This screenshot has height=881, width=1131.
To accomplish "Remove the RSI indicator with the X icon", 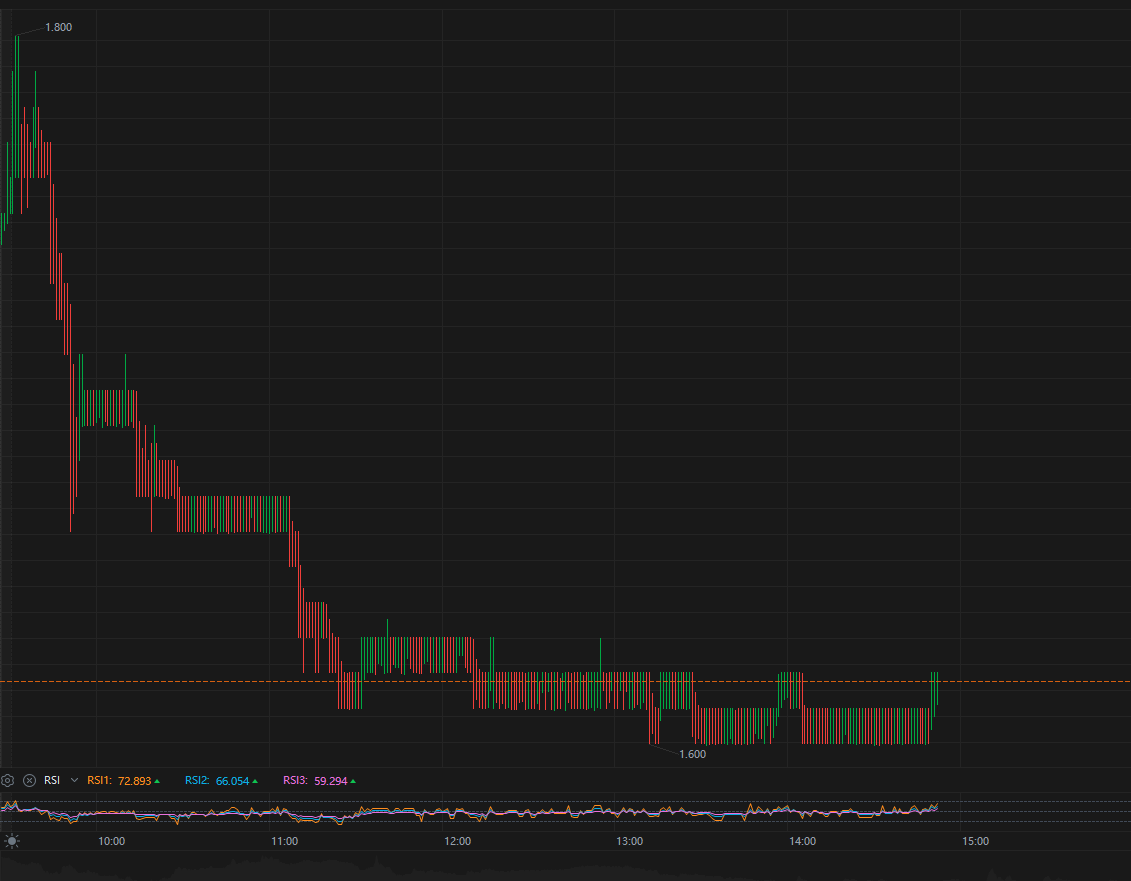I will click(30, 780).
